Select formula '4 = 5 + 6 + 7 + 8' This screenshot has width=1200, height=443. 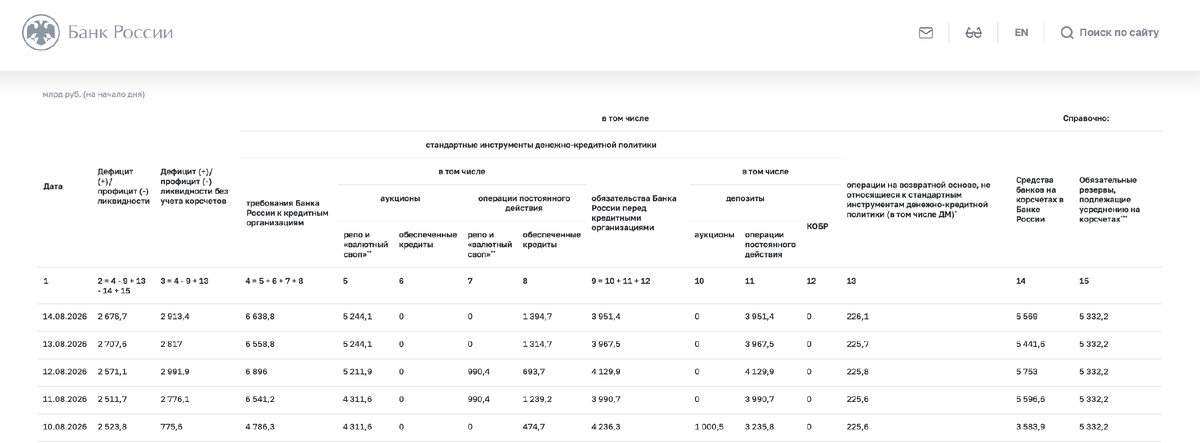[274, 281]
